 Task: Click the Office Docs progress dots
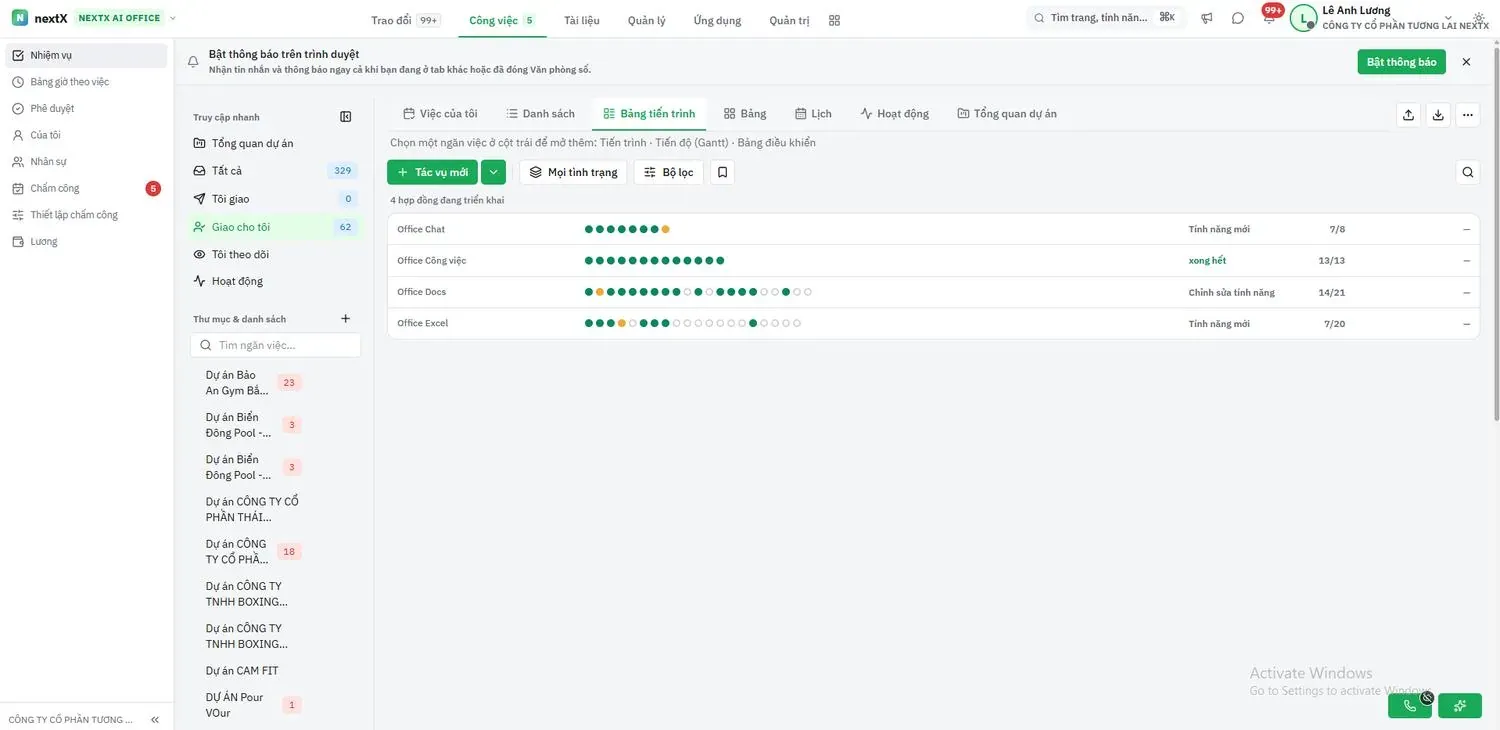698,292
